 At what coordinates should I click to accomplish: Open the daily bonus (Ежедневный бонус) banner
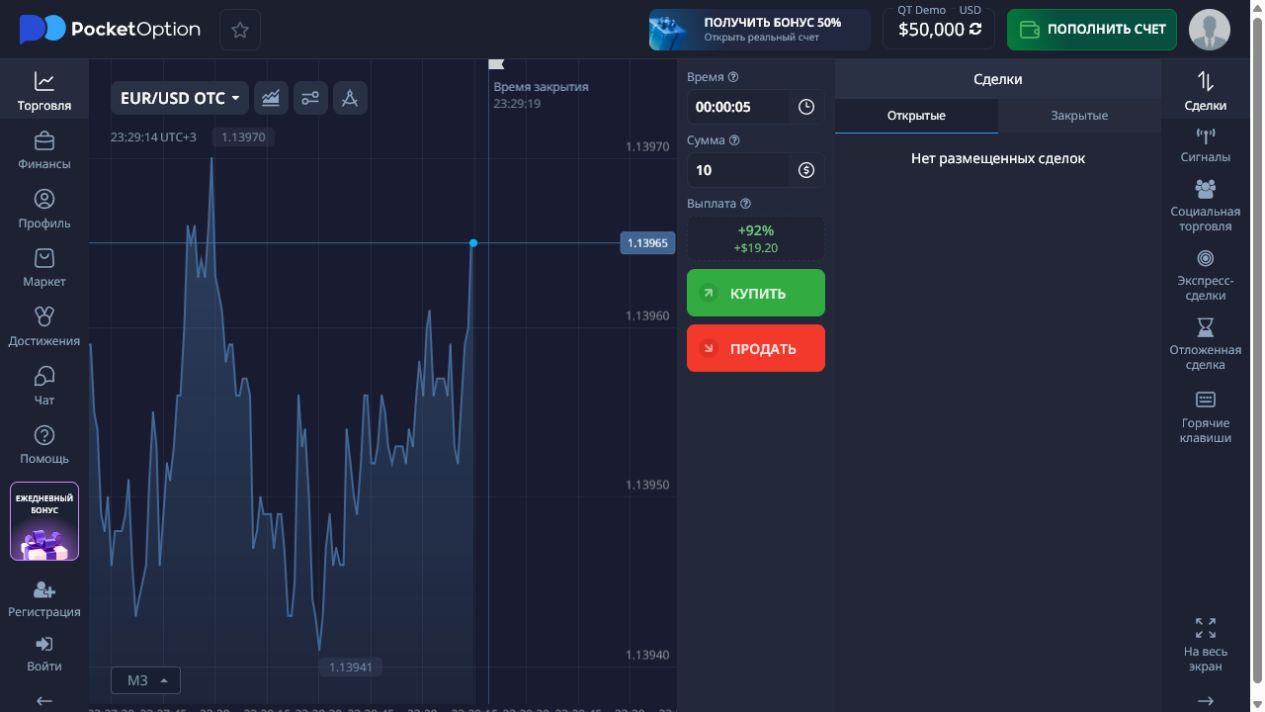tap(44, 522)
